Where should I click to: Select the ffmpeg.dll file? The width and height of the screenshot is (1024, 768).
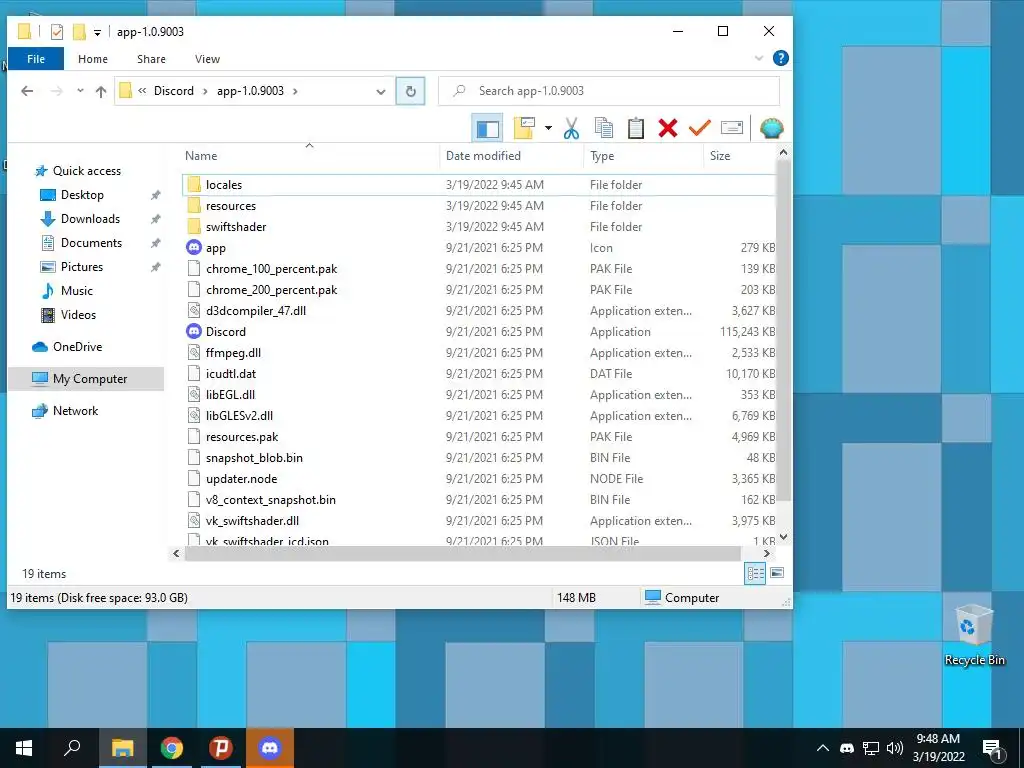[479, 353]
